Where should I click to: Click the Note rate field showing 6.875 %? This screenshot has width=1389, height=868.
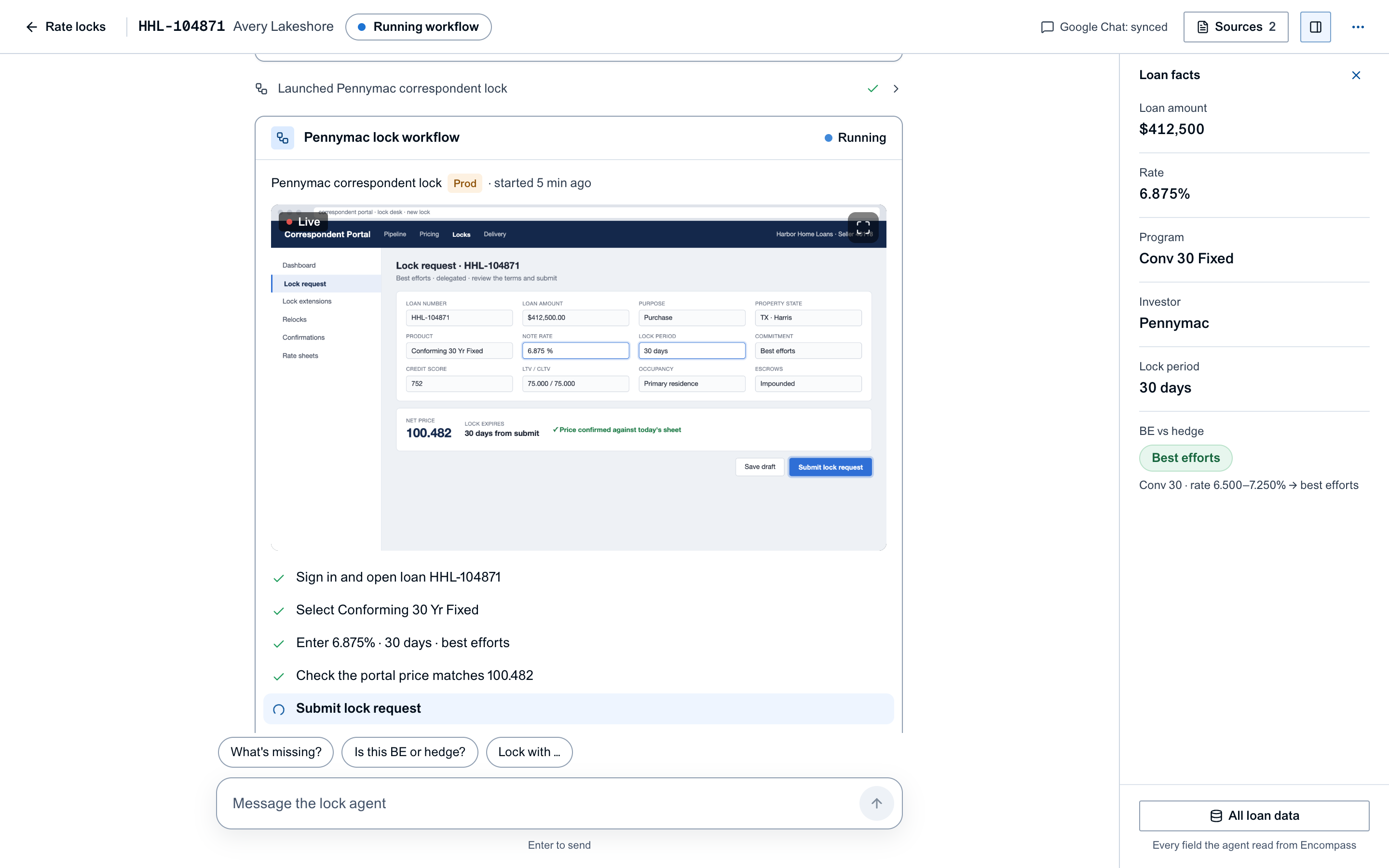pos(575,351)
